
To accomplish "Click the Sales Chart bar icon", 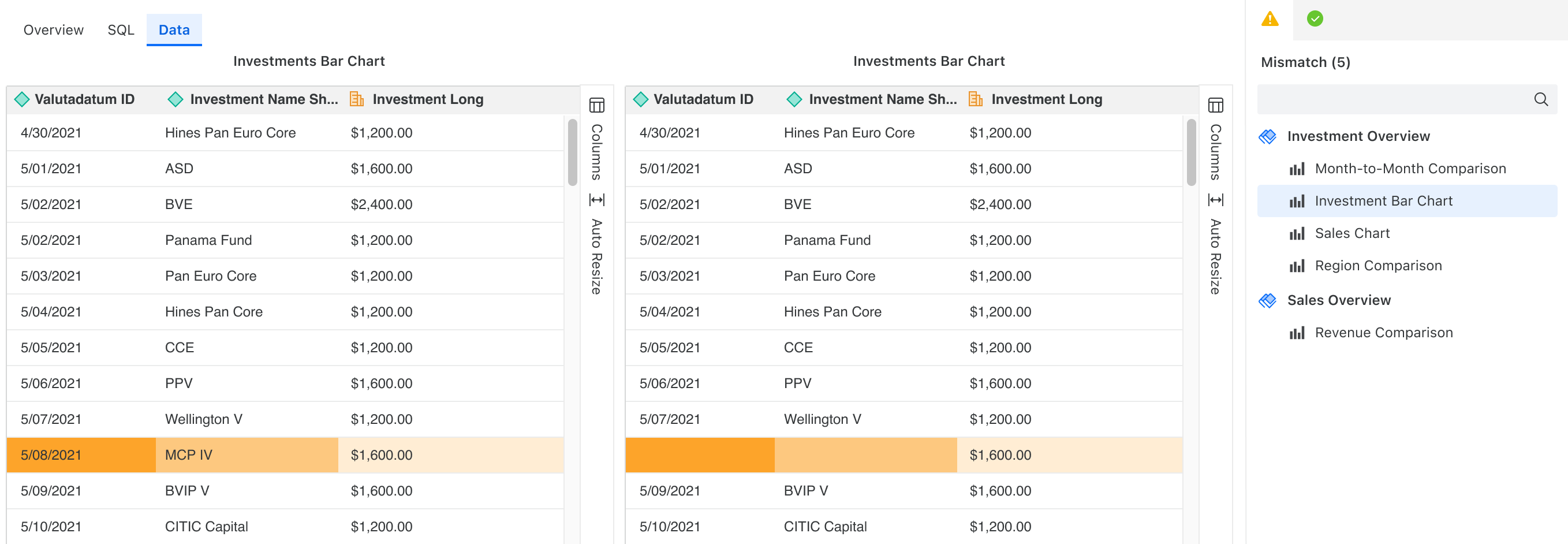I will click(1297, 233).
